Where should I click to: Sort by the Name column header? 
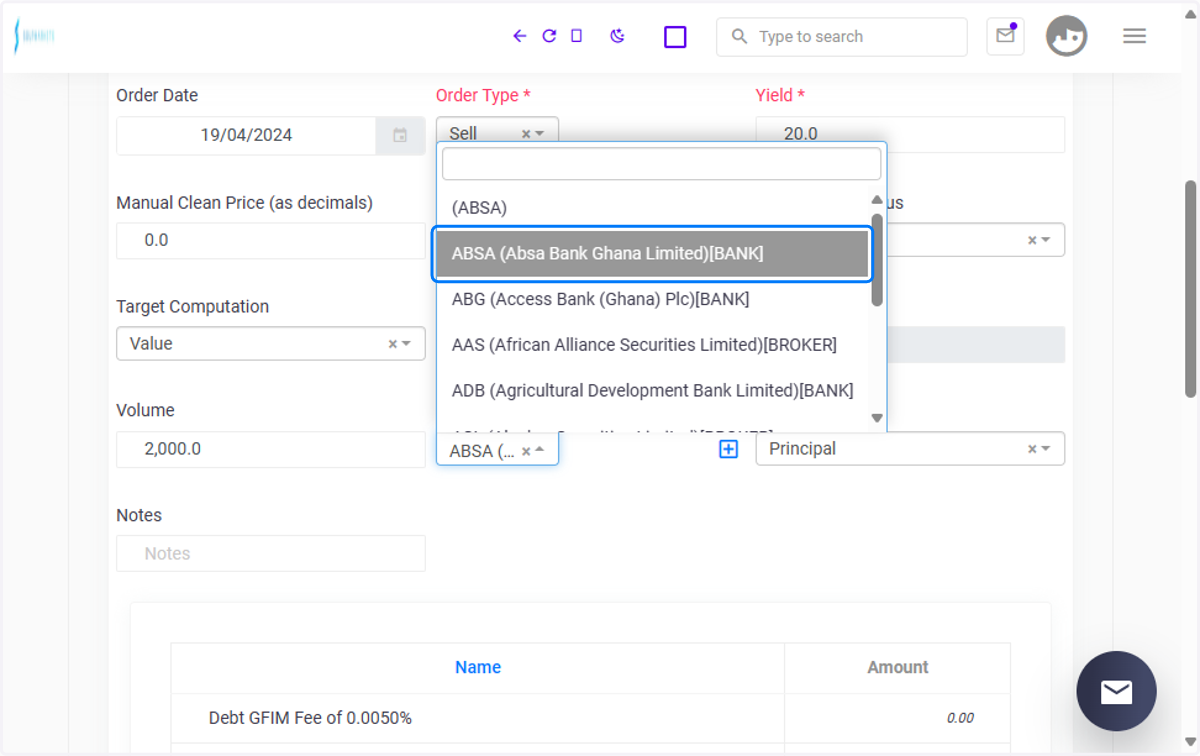(478, 667)
